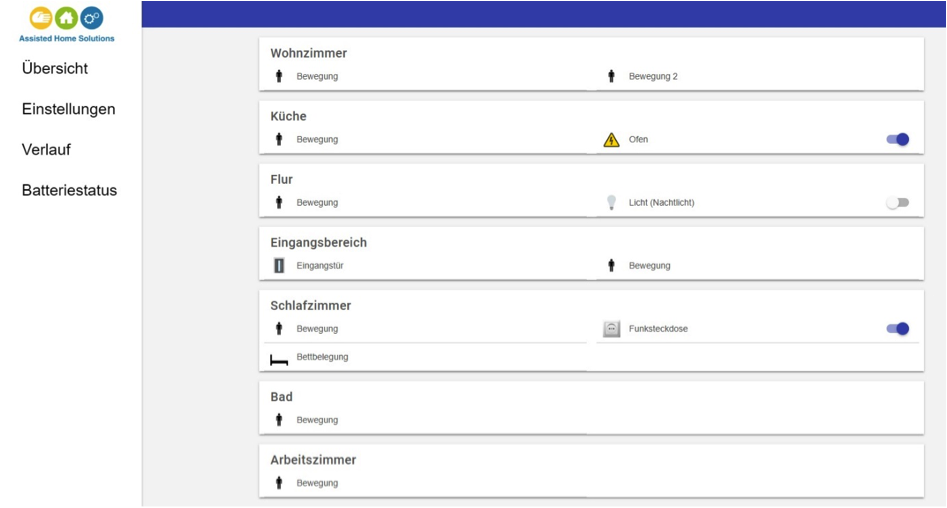Show the Batteriestatus page
Screen dimensions: 947x508
pyautogui.click(x=69, y=190)
